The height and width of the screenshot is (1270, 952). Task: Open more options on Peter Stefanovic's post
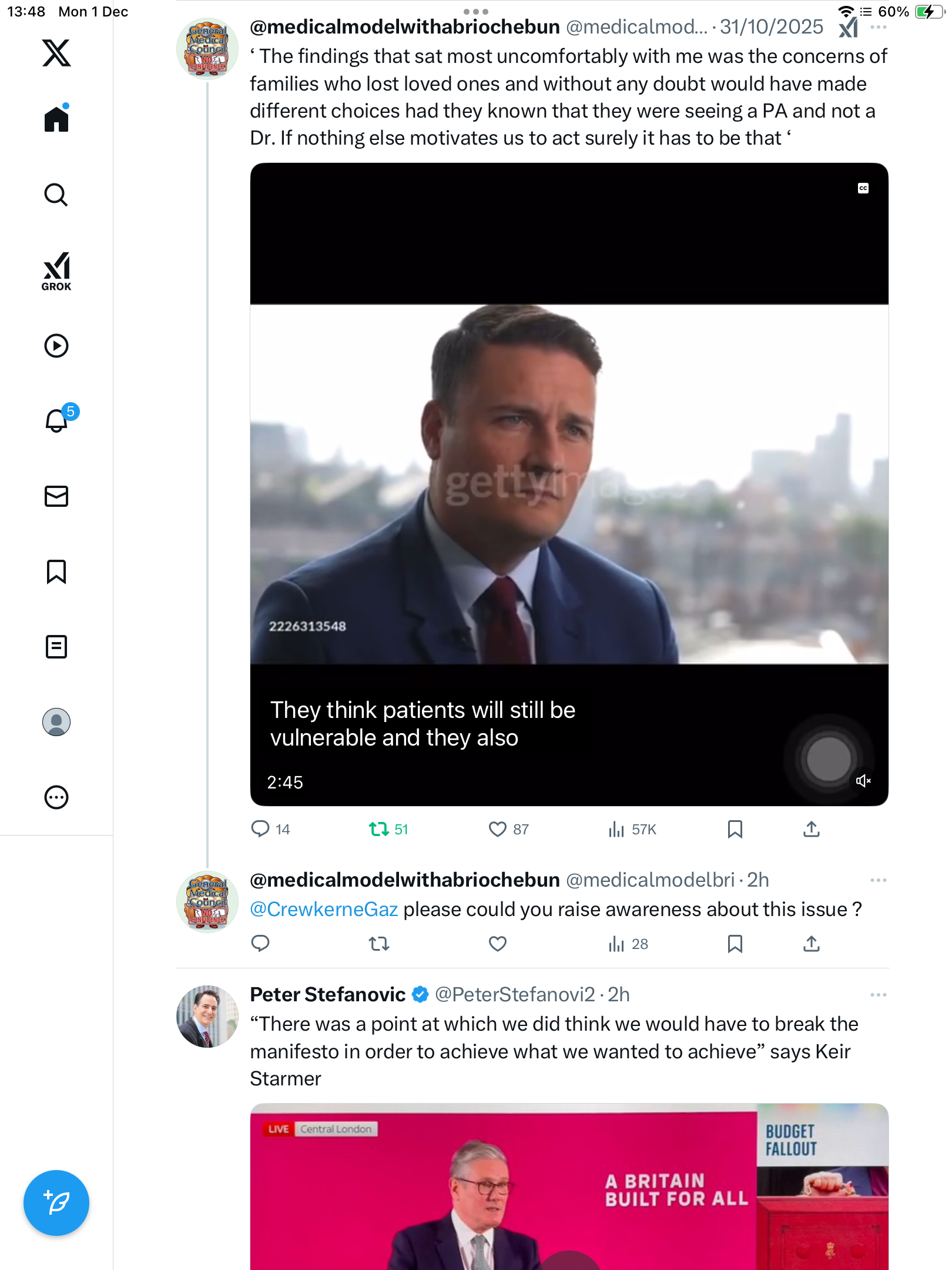878,995
